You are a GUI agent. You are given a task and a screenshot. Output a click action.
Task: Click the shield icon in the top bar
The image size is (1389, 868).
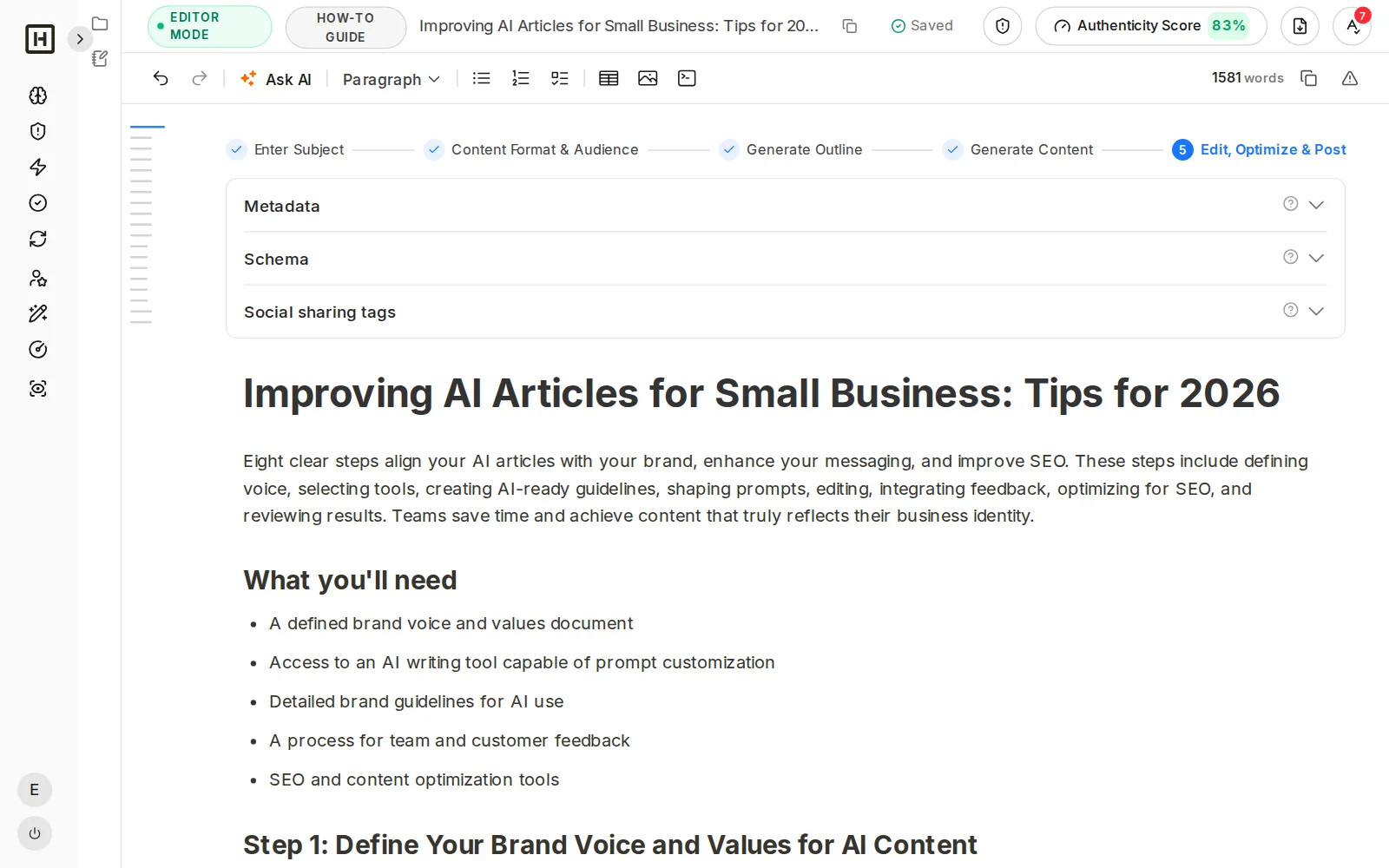coord(1003,26)
